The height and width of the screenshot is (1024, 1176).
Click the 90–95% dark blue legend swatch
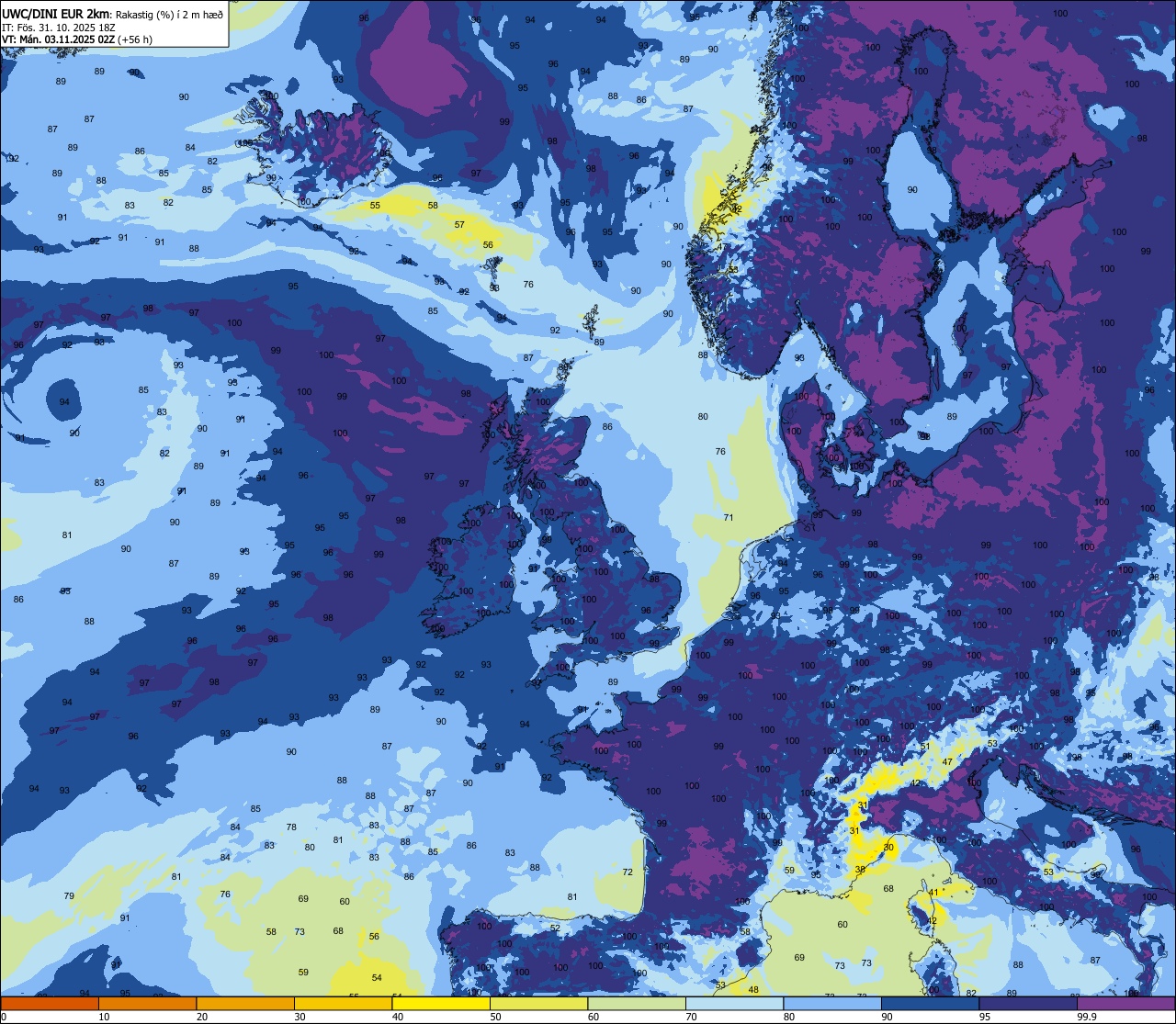[x=930, y=1003]
